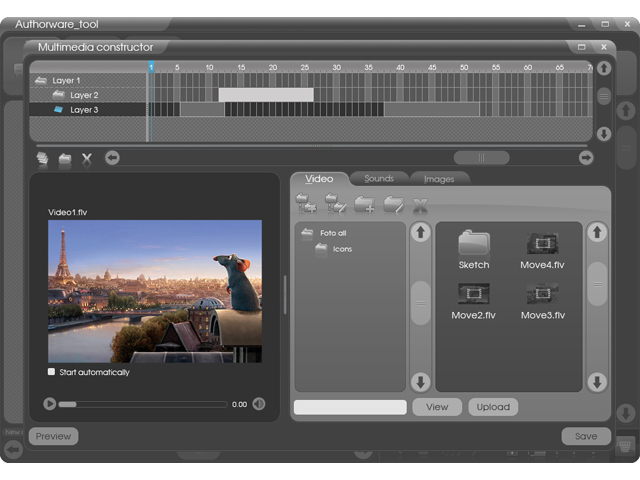This screenshot has width=640, height=480.
Task: Click the Video1.flv preview image
Action: pos(155,291)
